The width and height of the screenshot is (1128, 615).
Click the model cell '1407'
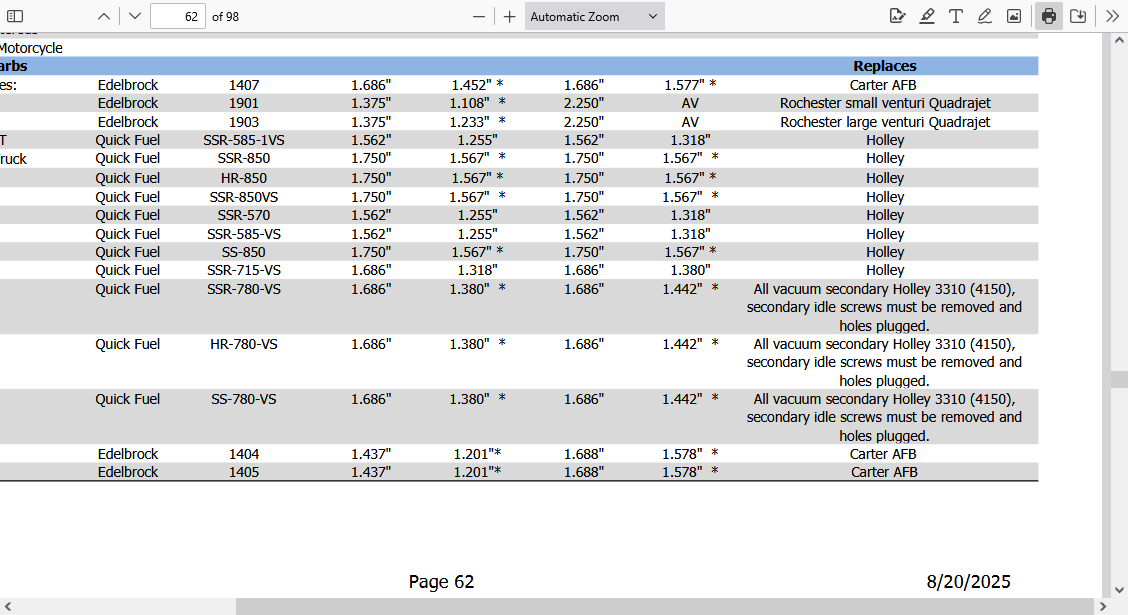(244, 85)
